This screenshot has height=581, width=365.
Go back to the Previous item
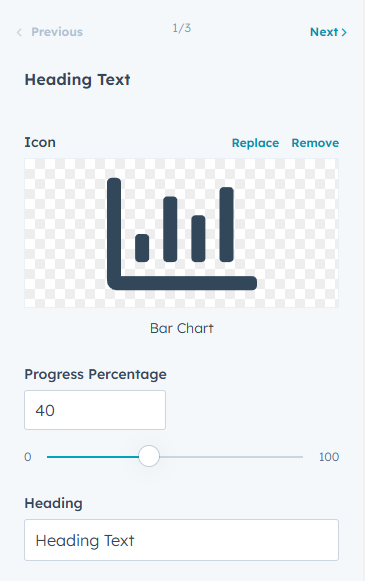(x=50, y=32)
